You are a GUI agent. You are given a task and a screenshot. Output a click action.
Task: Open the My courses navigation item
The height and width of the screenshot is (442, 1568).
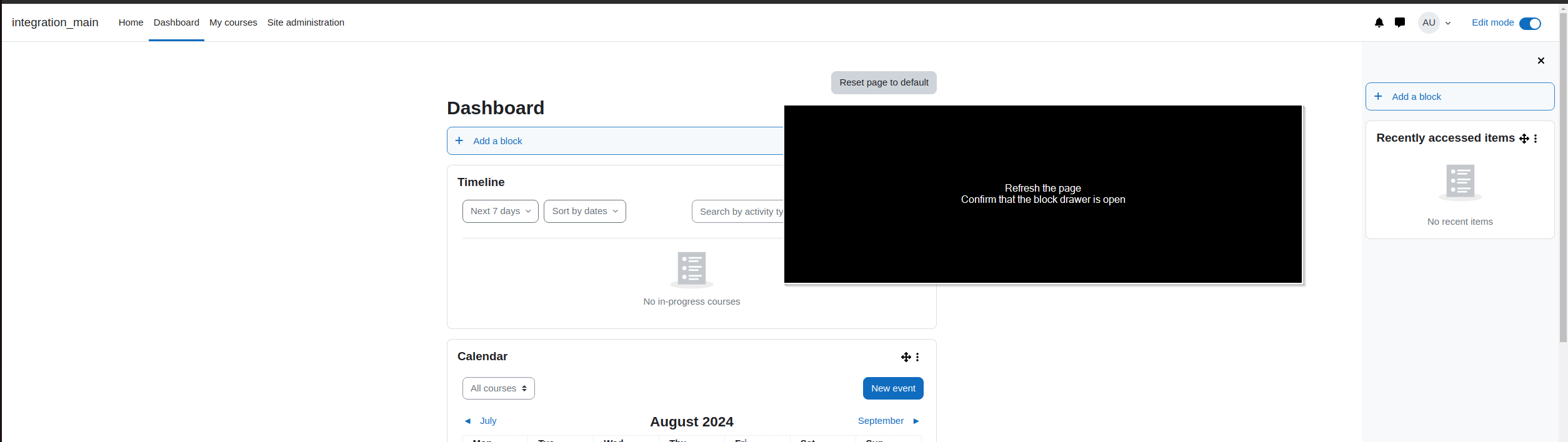click(233, 22)
